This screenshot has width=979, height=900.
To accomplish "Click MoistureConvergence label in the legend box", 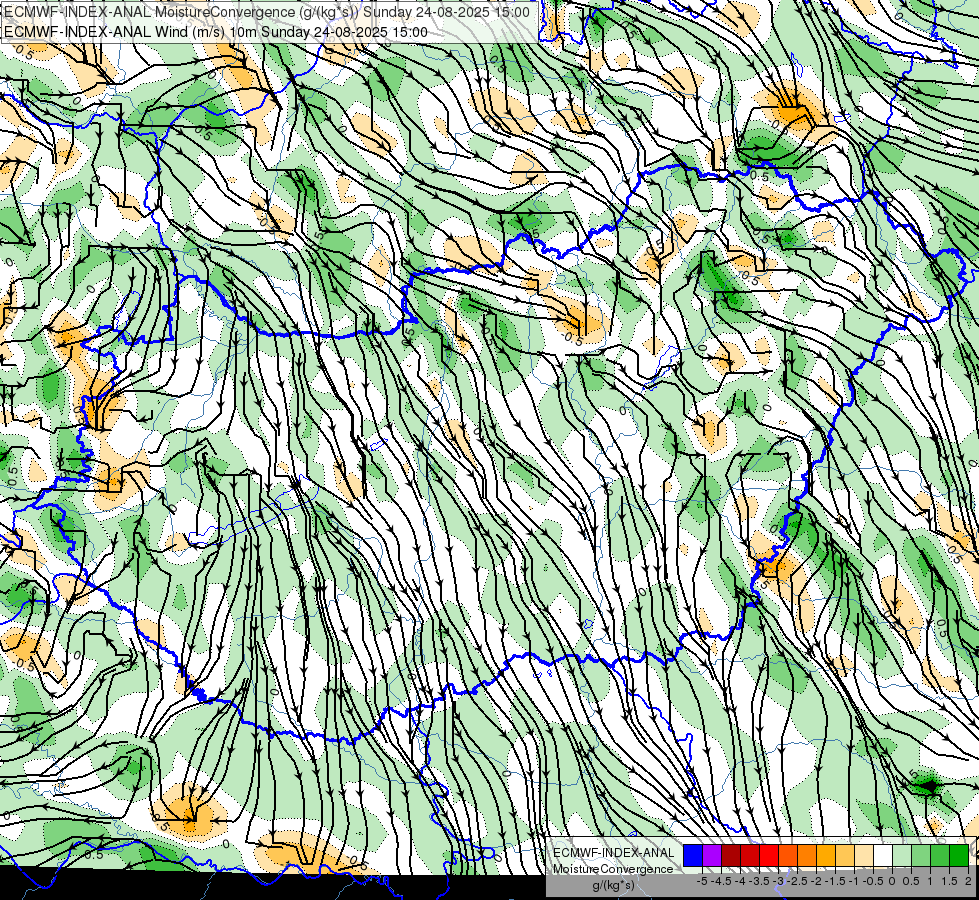I will (x=613, y=869).
